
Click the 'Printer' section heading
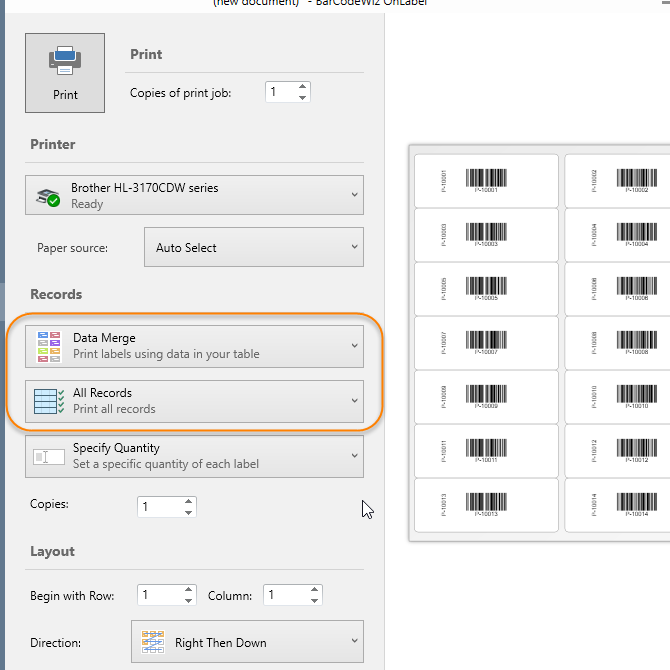coord(53,144)
